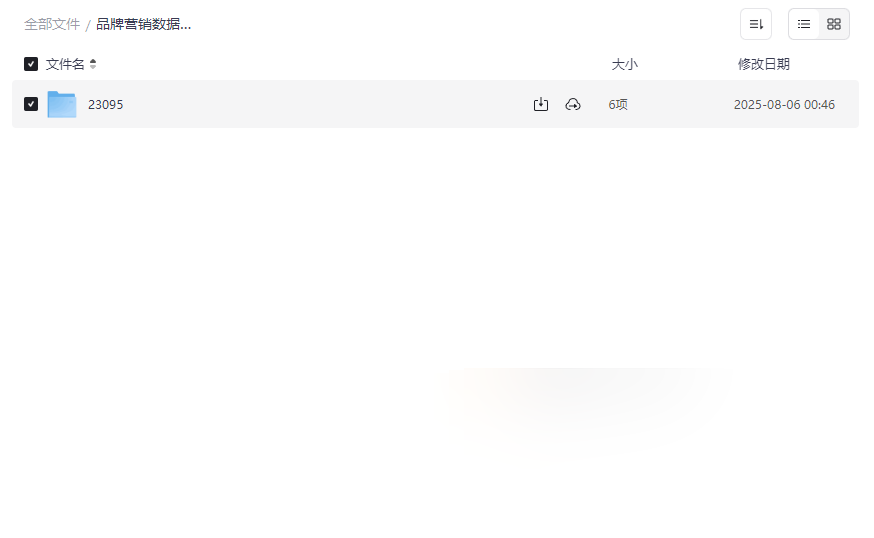Go back to 全部文件 breadcrumb
The image size is (874, 538).
point(52,25)
